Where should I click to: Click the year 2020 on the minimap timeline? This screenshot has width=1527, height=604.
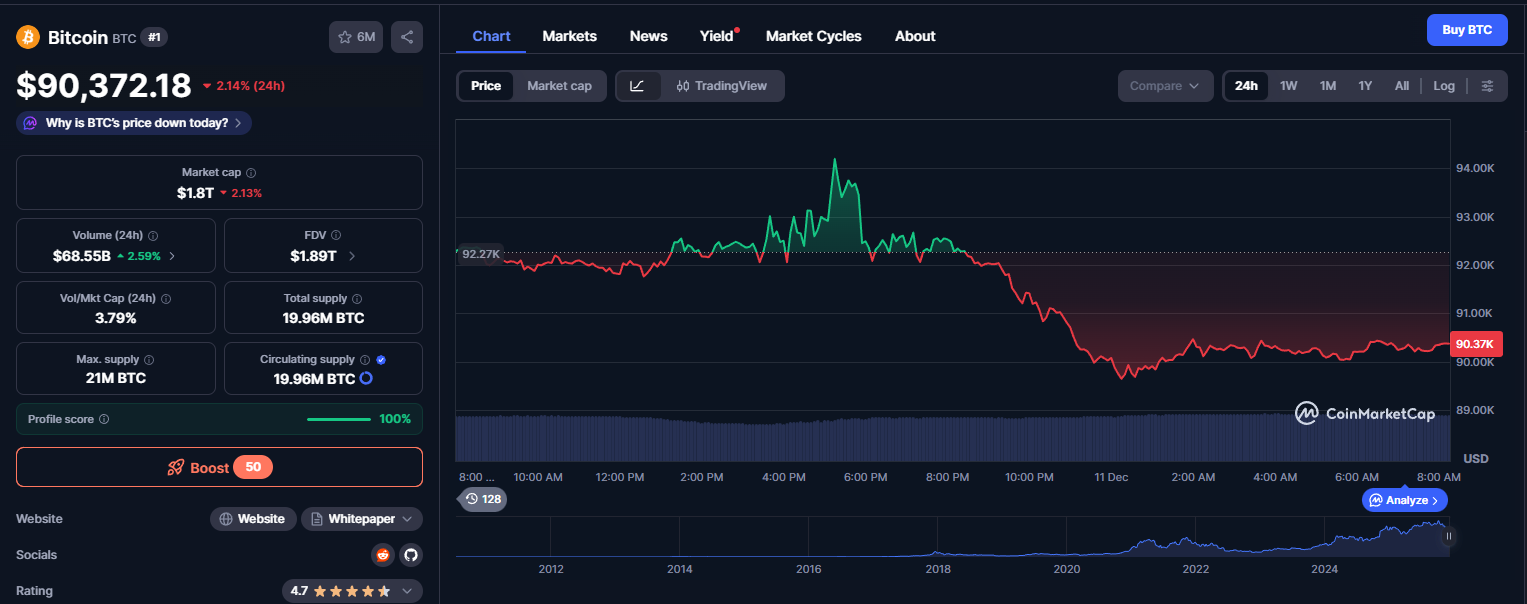pyautogui.click(x=1066, y=568)
